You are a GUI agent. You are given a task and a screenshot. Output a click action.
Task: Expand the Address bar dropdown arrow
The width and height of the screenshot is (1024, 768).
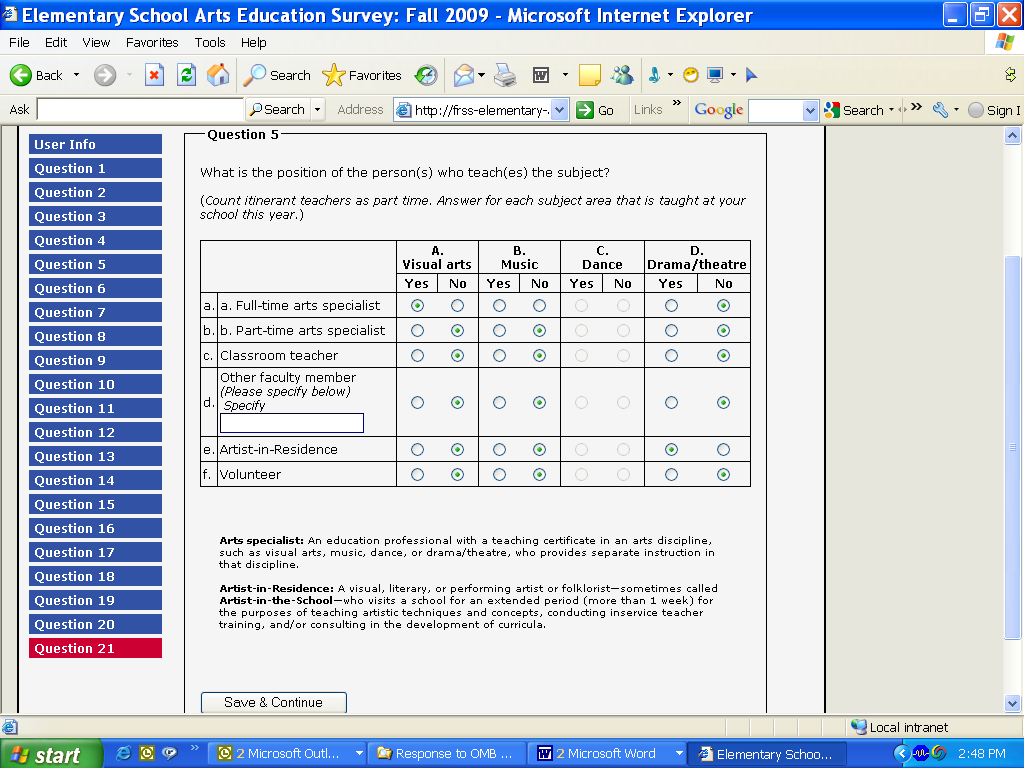pyautogui.click(x=560, y=110)
